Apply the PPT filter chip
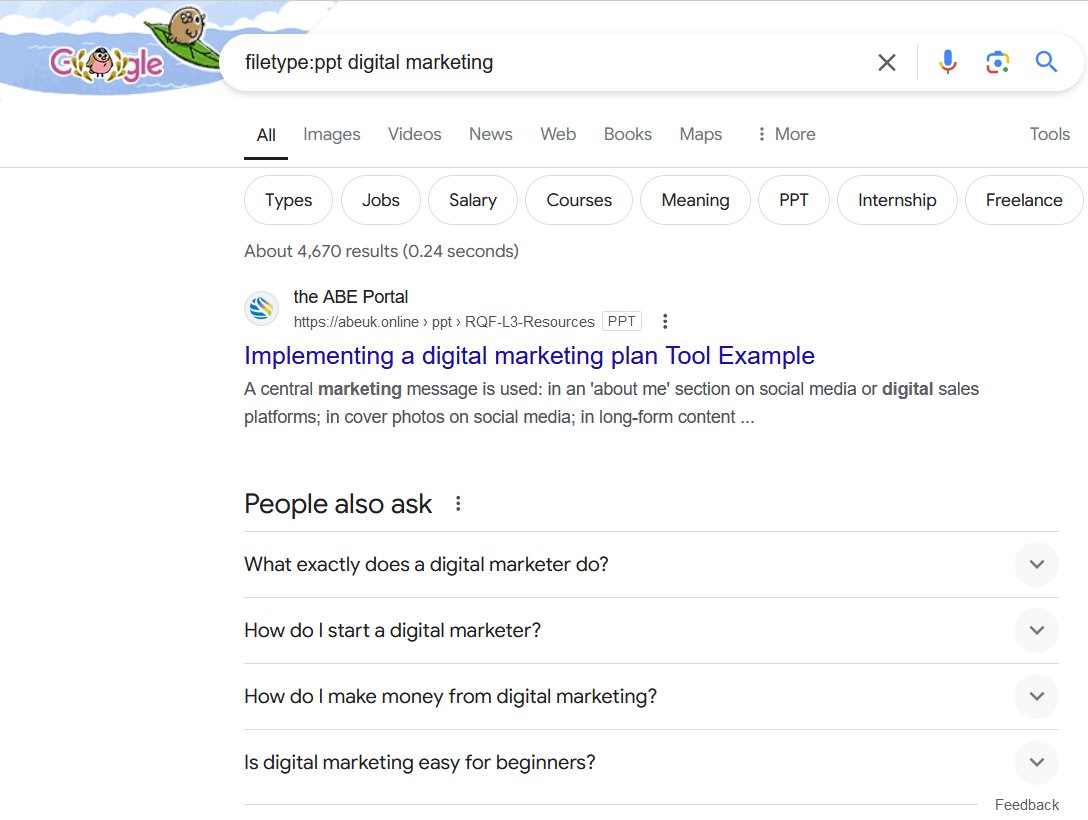 pos(793,200)
